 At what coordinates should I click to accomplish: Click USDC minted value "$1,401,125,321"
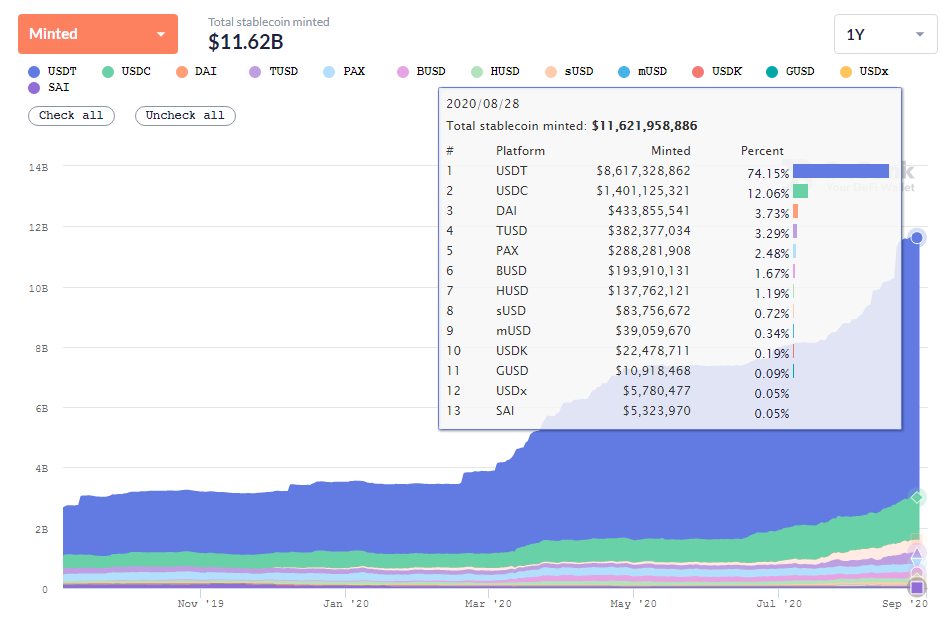tap(643, 191)
